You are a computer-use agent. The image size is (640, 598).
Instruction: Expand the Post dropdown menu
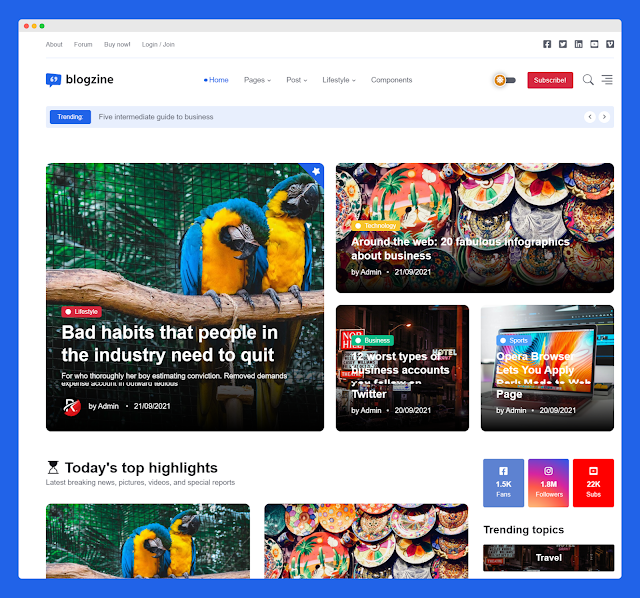[x=297, y=80]
